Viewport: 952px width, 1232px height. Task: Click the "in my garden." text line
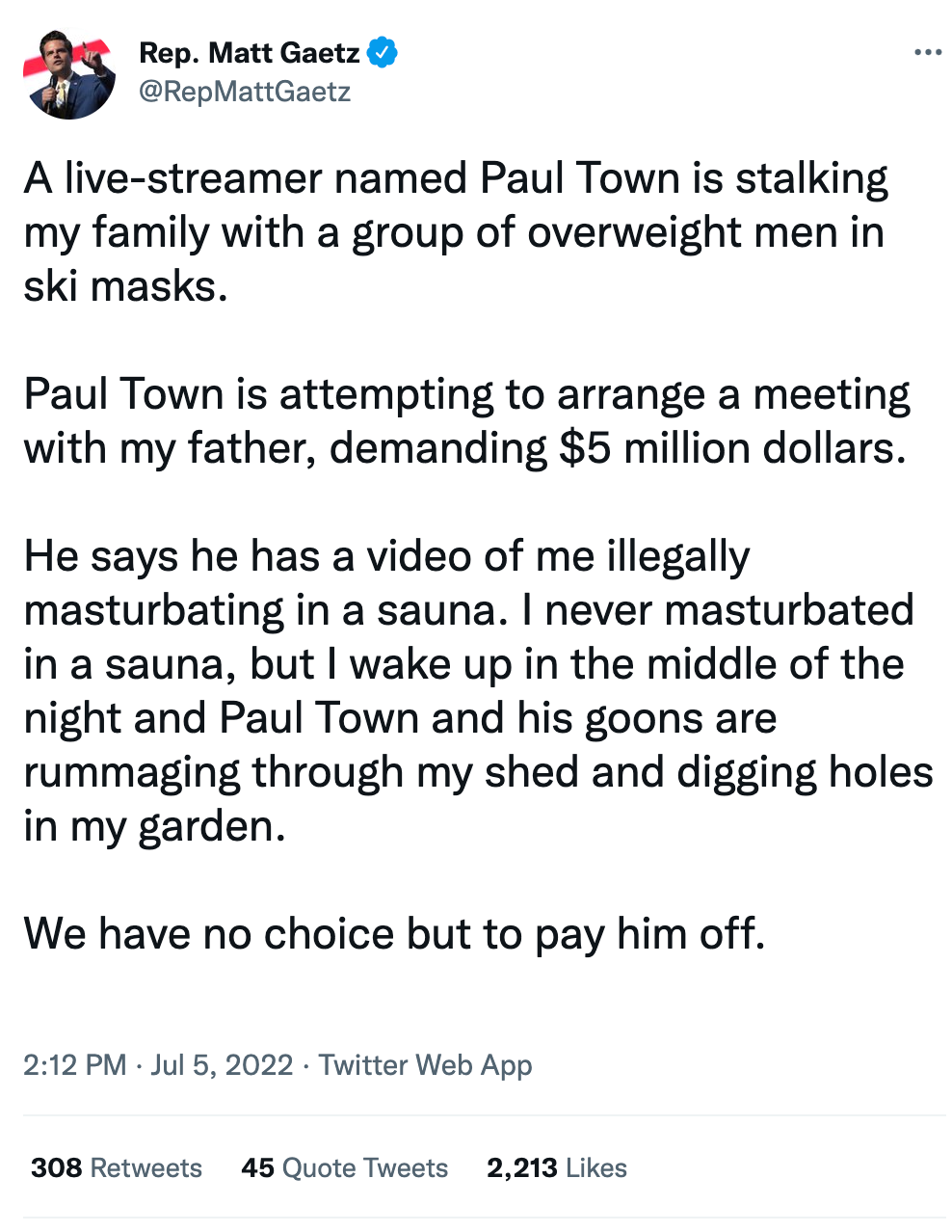(x=154, y=827)
